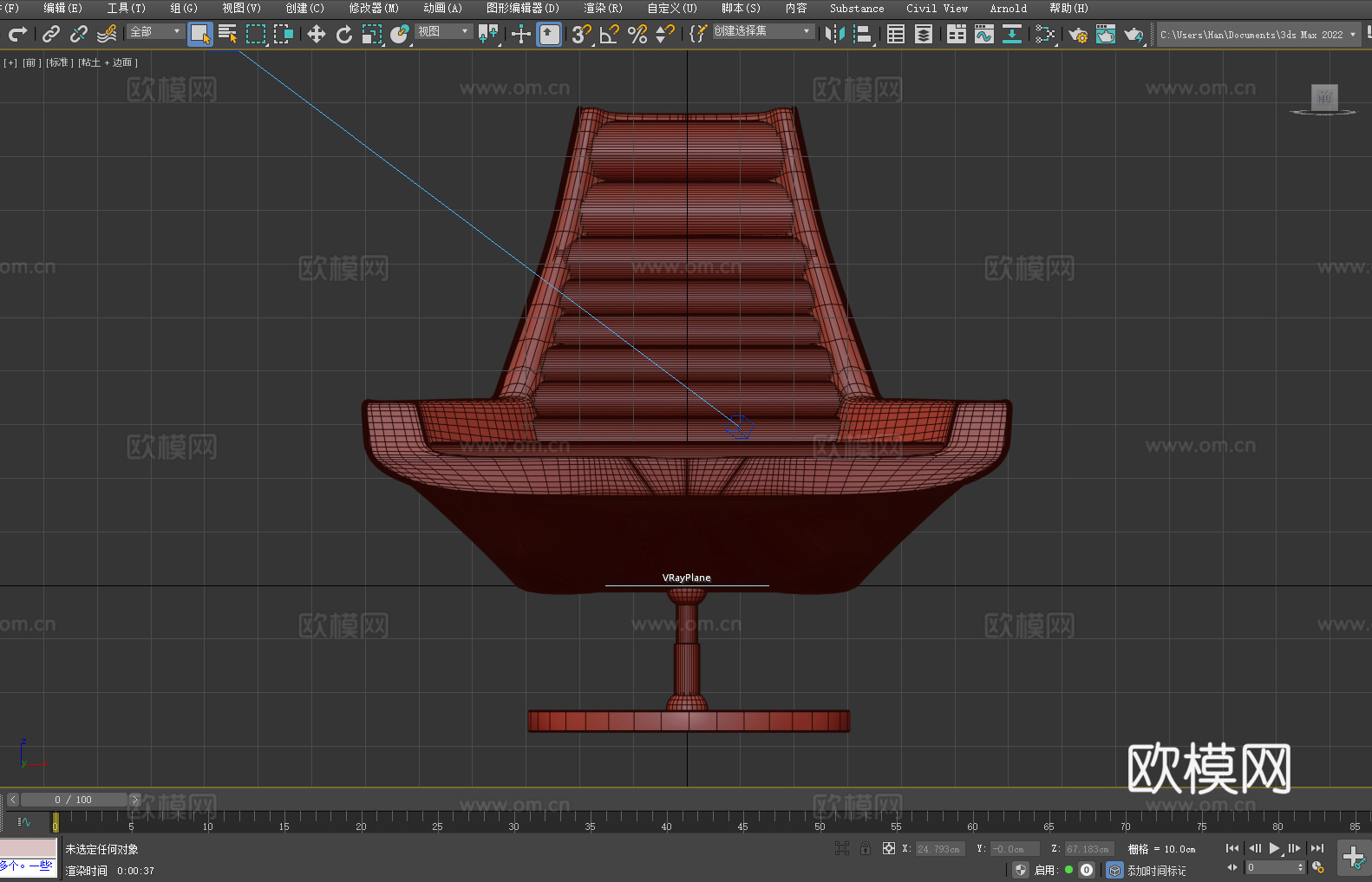The width and height of the screenshot is (1372, 882).
Task: Click Use Pivot Point Center icon
Action: coord(489,34)
